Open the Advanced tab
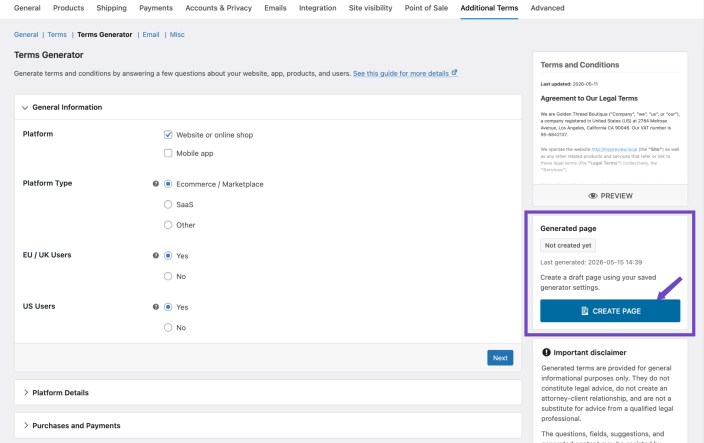Screen dimensions: 704x443 pyautogui.click(x=547, y=8)
